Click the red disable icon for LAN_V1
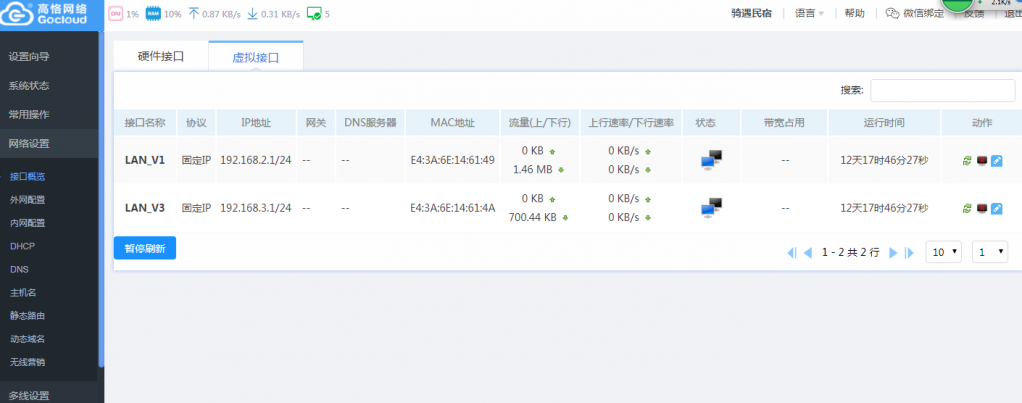The width and height of the screenshot is (1022, 403). click(981, 160)
